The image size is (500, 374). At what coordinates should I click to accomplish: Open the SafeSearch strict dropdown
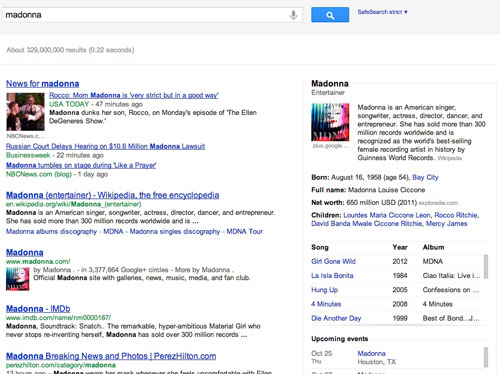pos(382,12)
